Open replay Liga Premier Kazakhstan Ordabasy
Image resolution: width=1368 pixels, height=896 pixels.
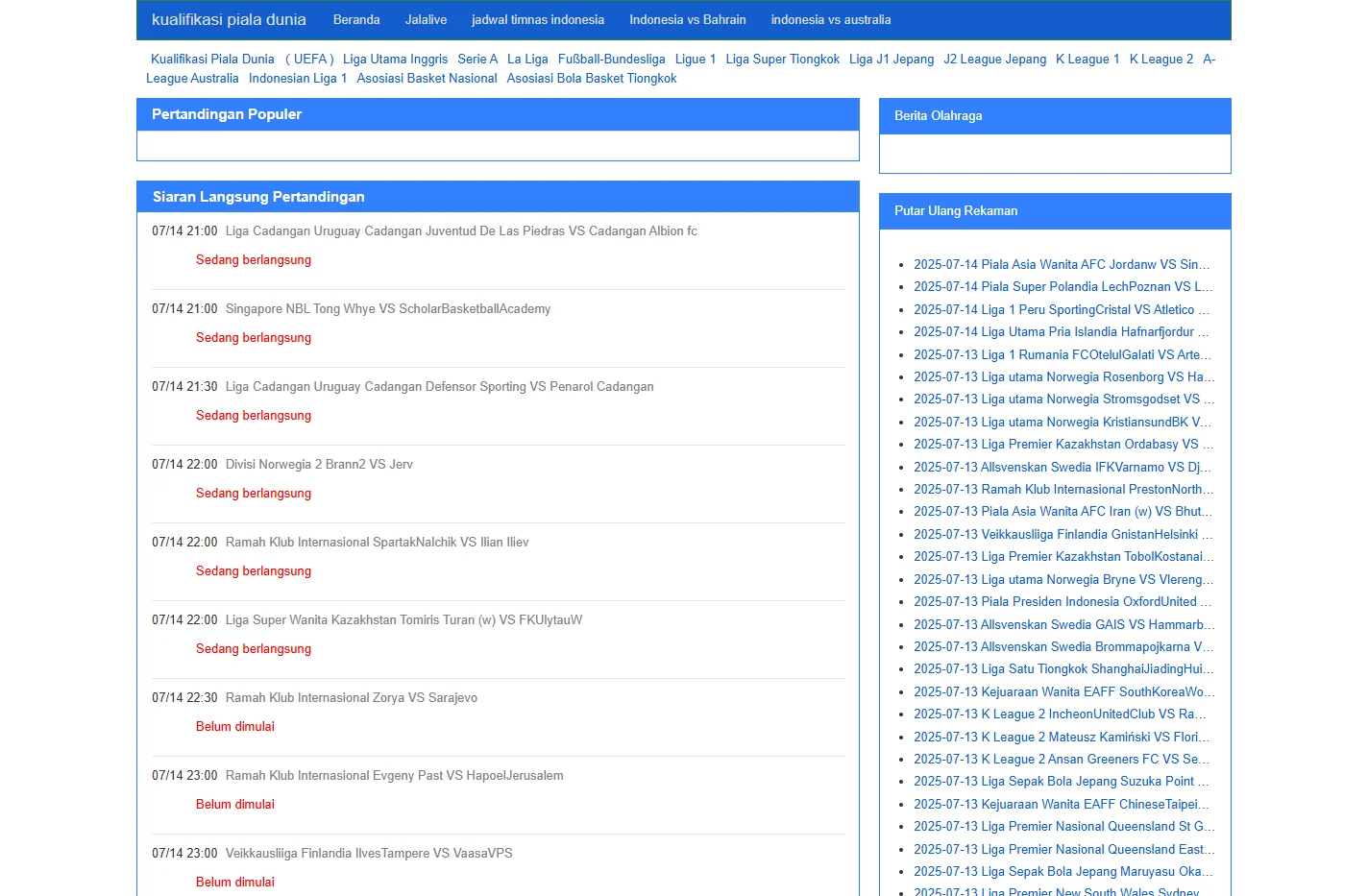coord(1063,444)
